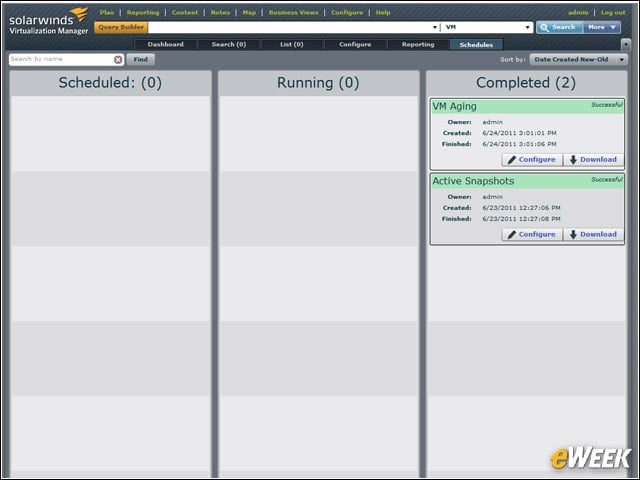The image size is (640, 480).
Task: Click the Log out link
Action: point(613,13)
